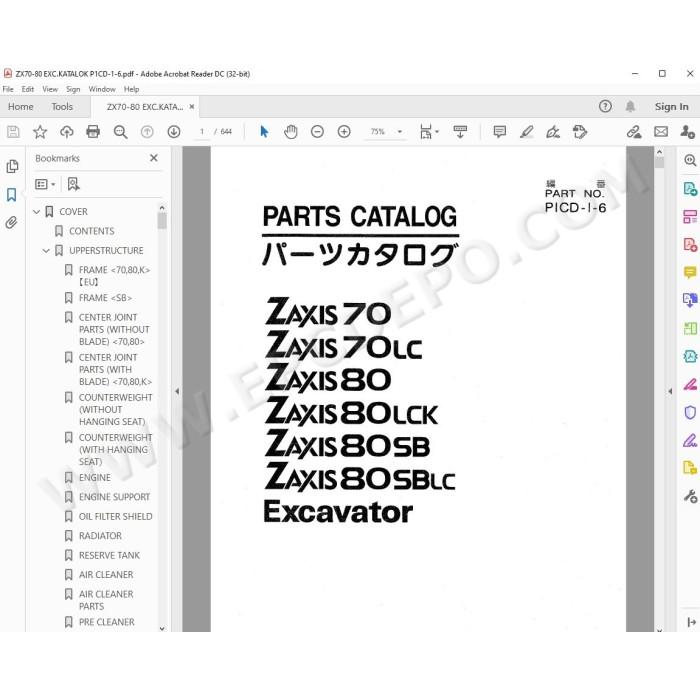The height and width of the screenshot is (700, 700).
Task: Open the Protect shield tool
Action: [x=690, y=412]
